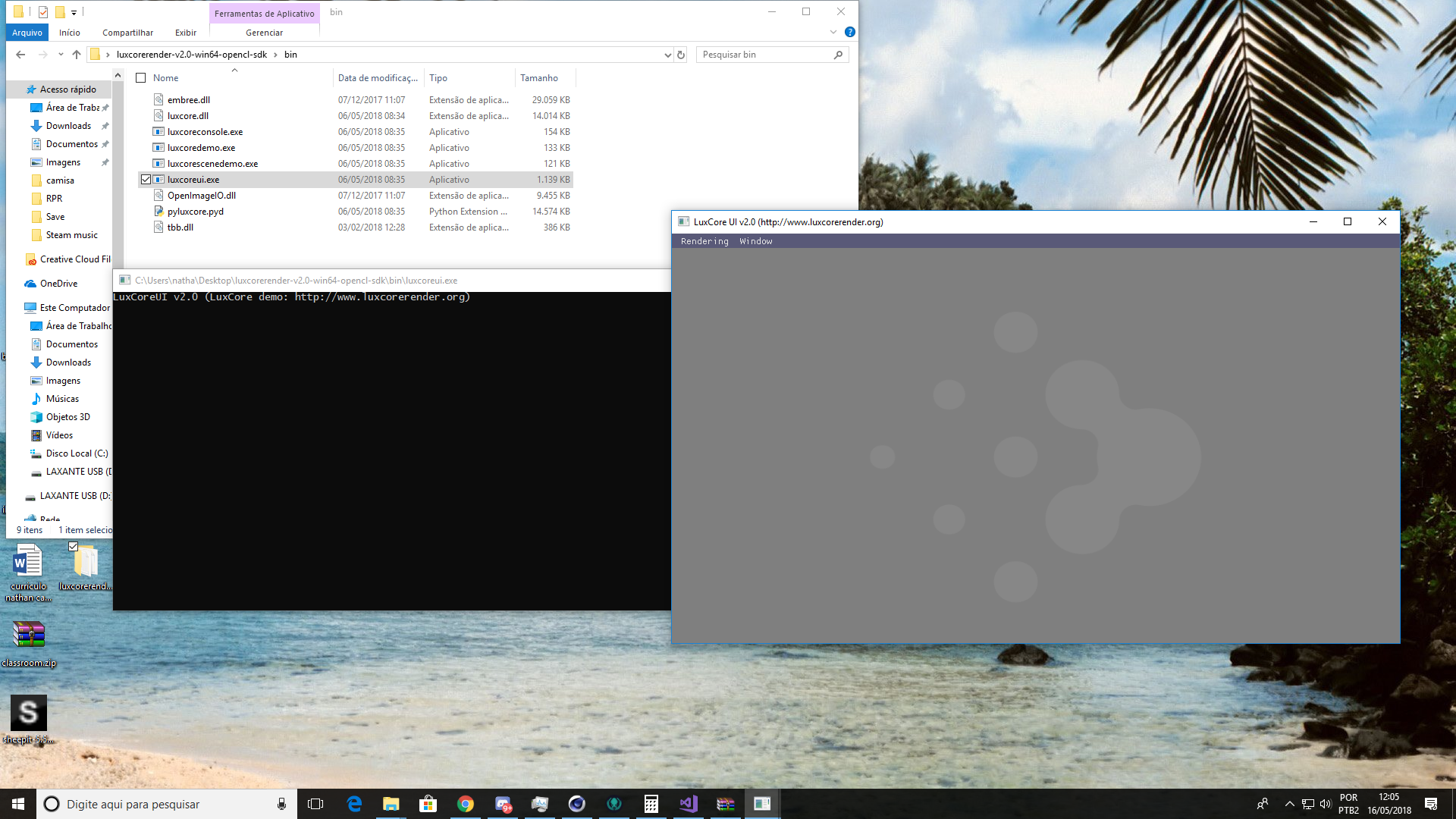Toggle the microphone icon in the taskbar search box

tap(281, 804)
